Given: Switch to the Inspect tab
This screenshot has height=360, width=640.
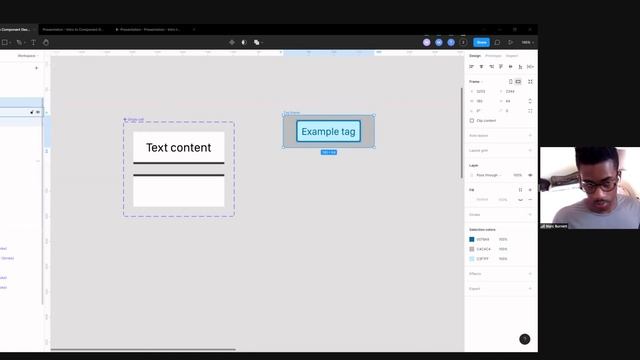Looking at the screenshot, I should (x=512, y=56).
